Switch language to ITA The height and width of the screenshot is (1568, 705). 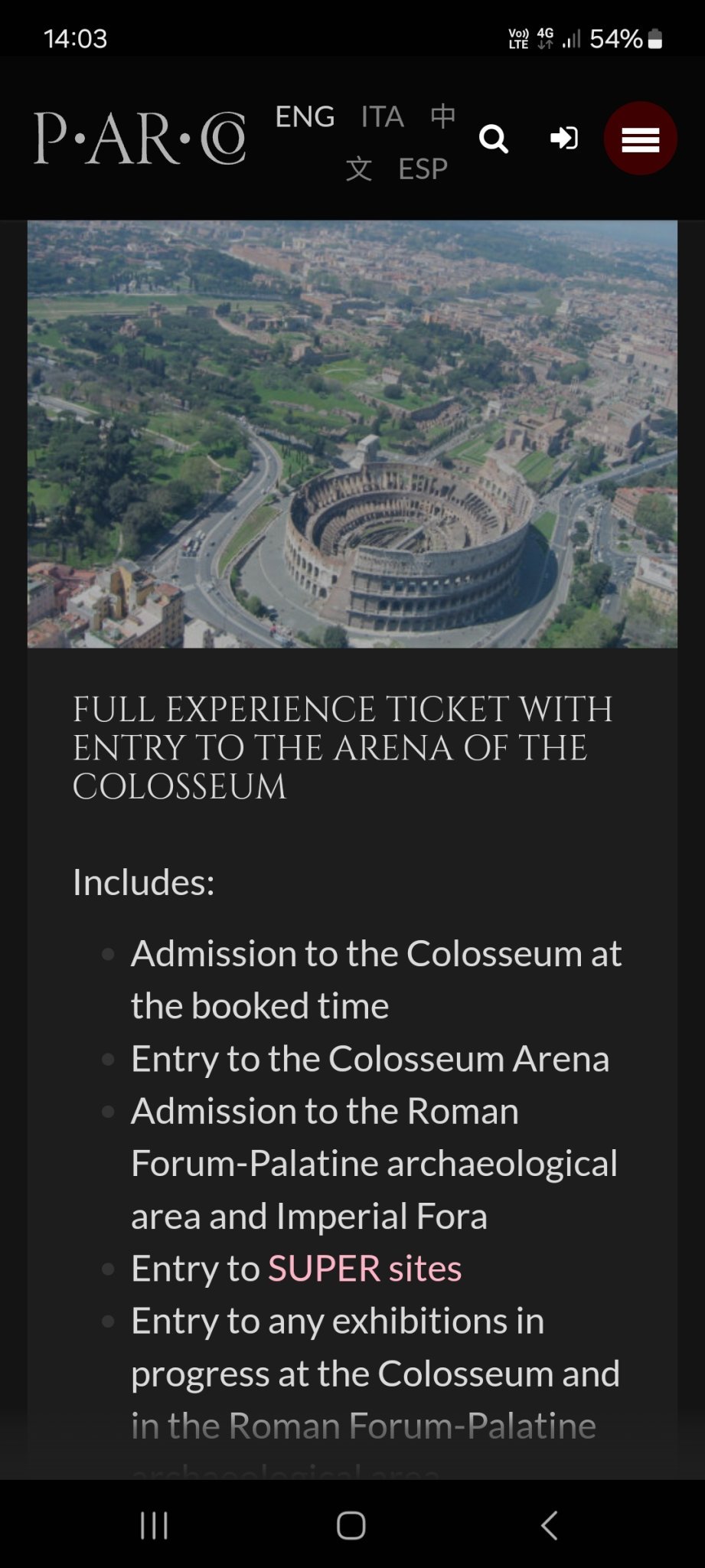pyautogui.click(x=382, y=116)
